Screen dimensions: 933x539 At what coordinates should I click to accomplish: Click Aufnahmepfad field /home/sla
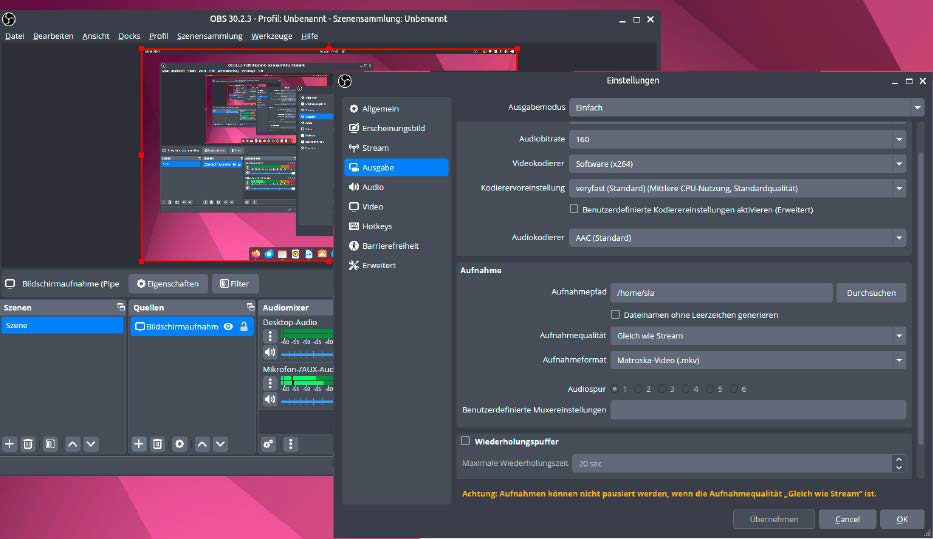[x=721, y=293]
